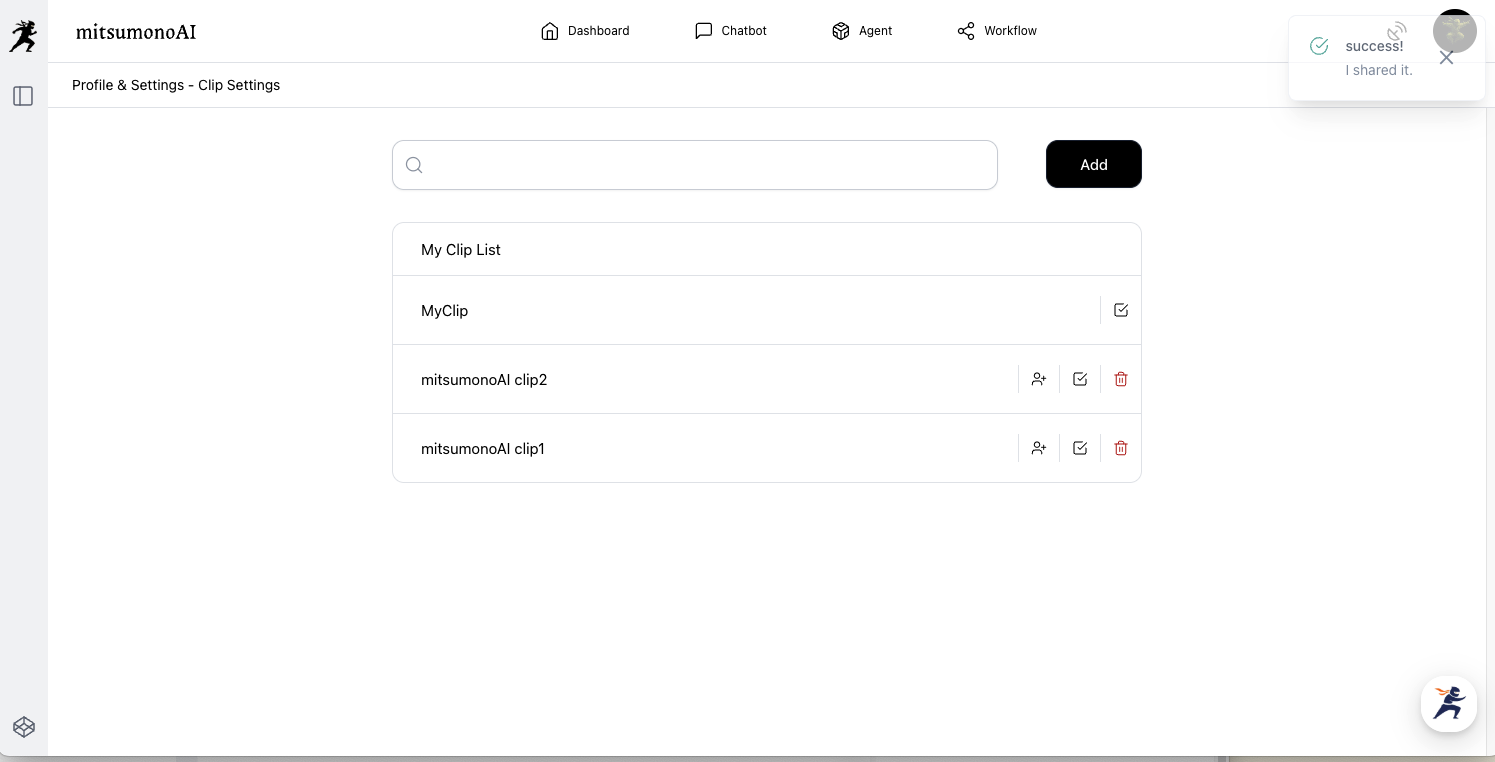Open the ninja chat assistant bubble
The image size is (1495, 762).
(x=1449, y=703)
